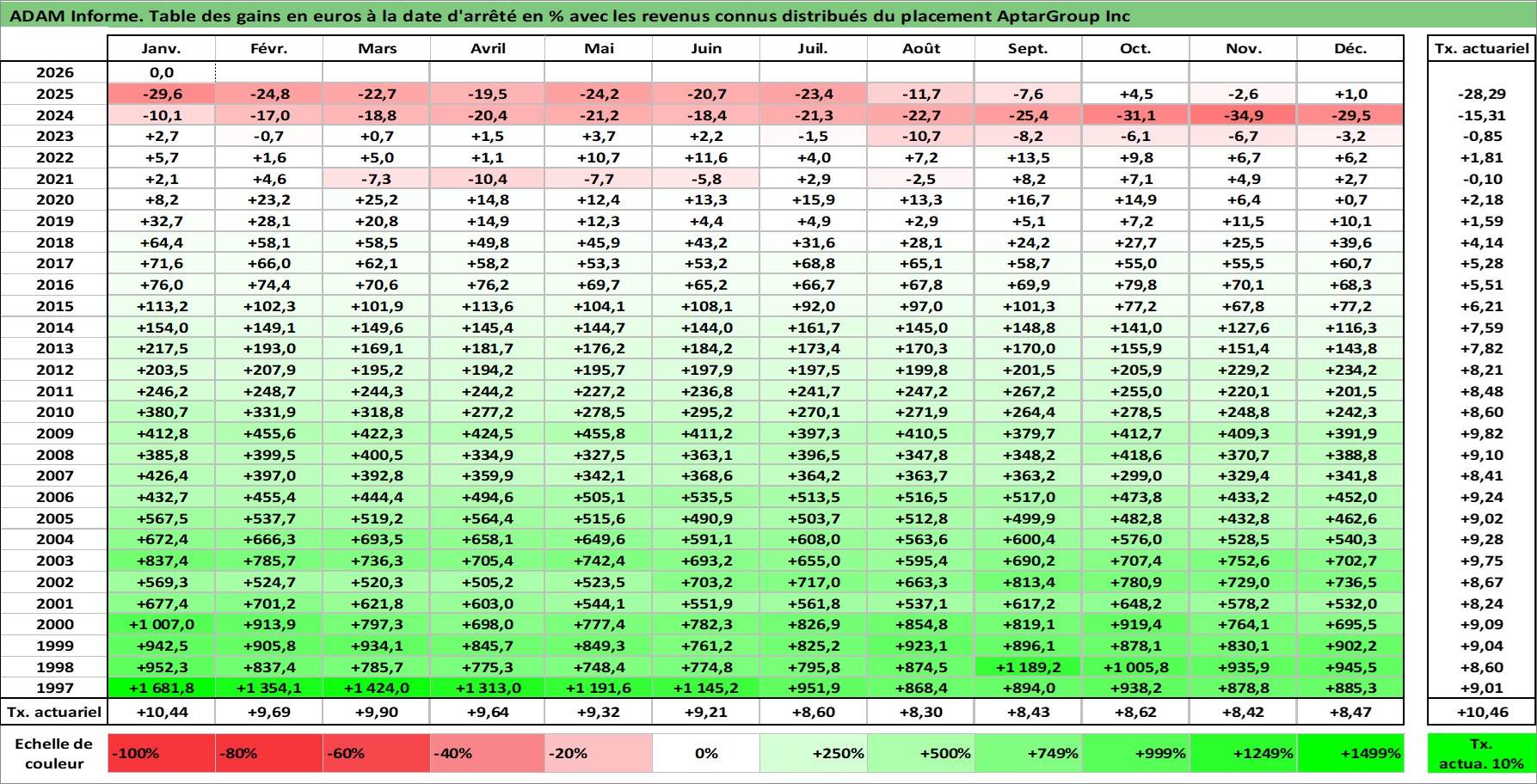
Task: Click the Févr. column header
Action: [268, 48]
